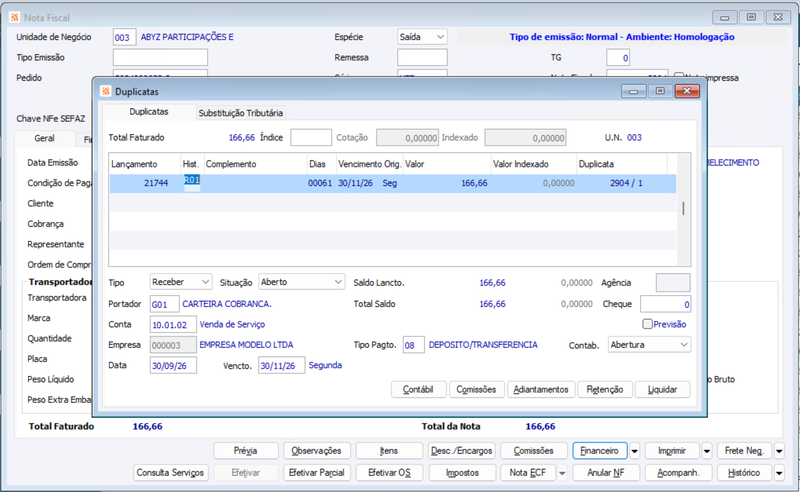Click the Duplicatas window title icon
This screenshot has width=800, height=492.
(106, 91)
